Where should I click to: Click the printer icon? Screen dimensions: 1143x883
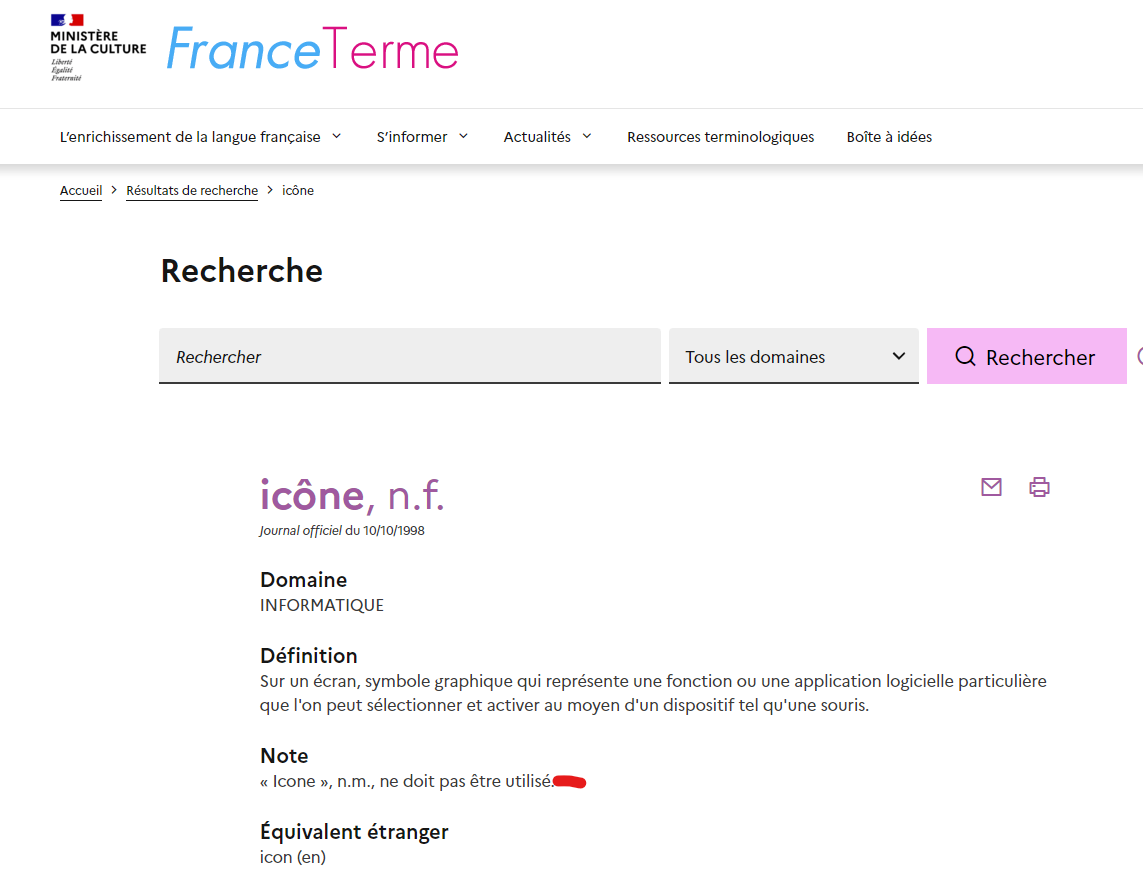coord(1039,487)
